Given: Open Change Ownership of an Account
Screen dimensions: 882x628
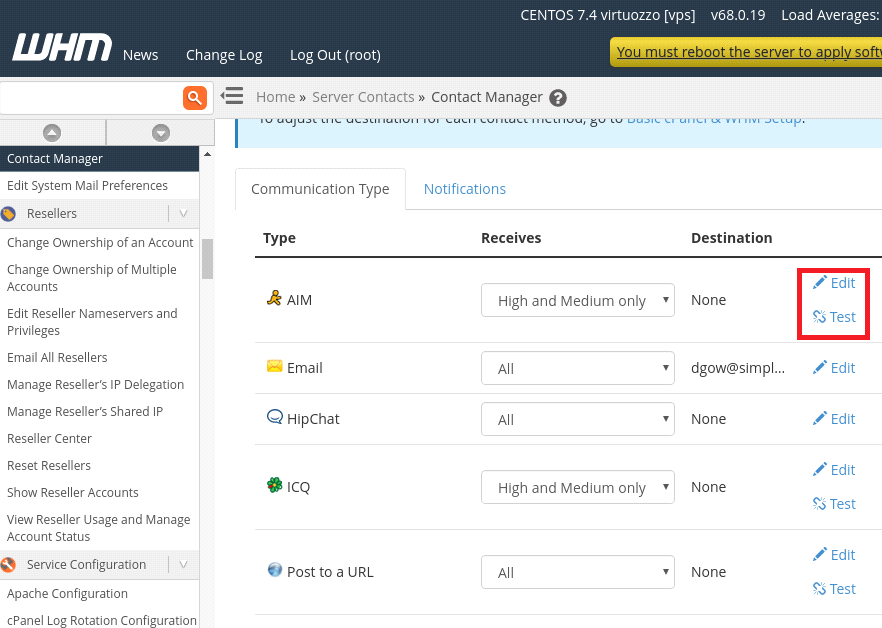Looking at the screenshot, I should pyautogui.click(x=100, y=243).
